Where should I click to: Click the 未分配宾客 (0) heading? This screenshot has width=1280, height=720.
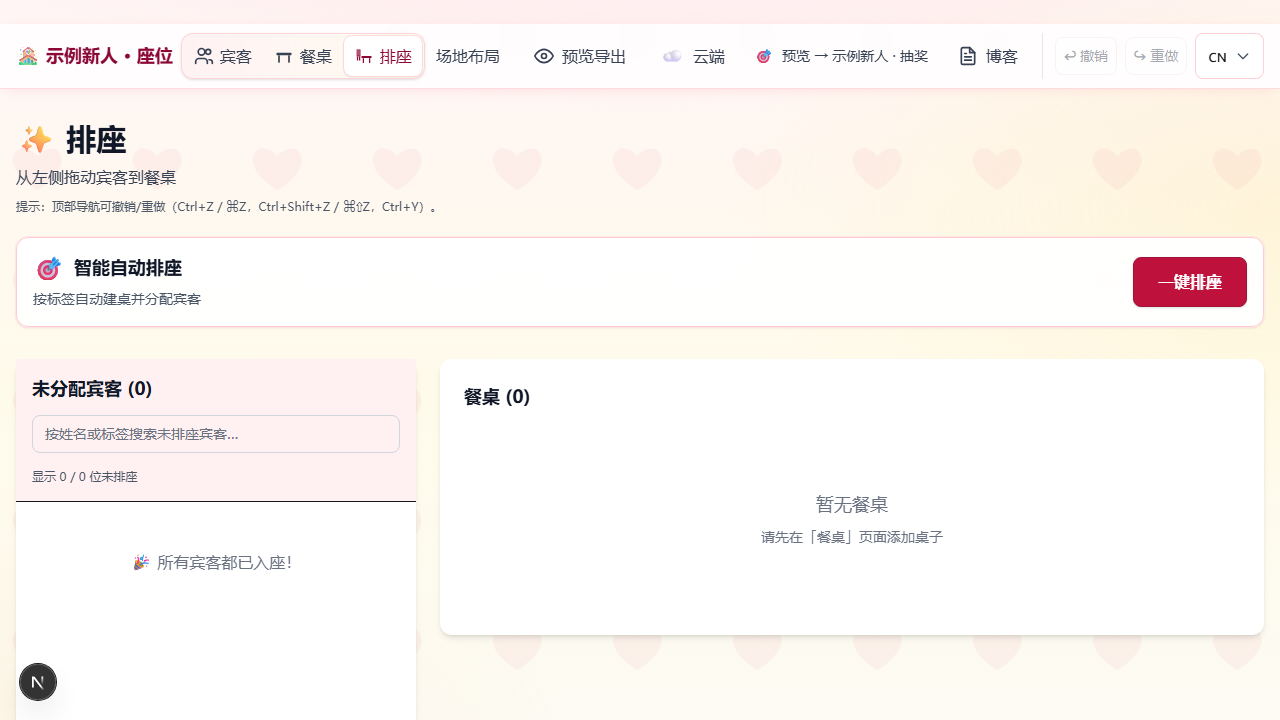[x=92, y=389]
